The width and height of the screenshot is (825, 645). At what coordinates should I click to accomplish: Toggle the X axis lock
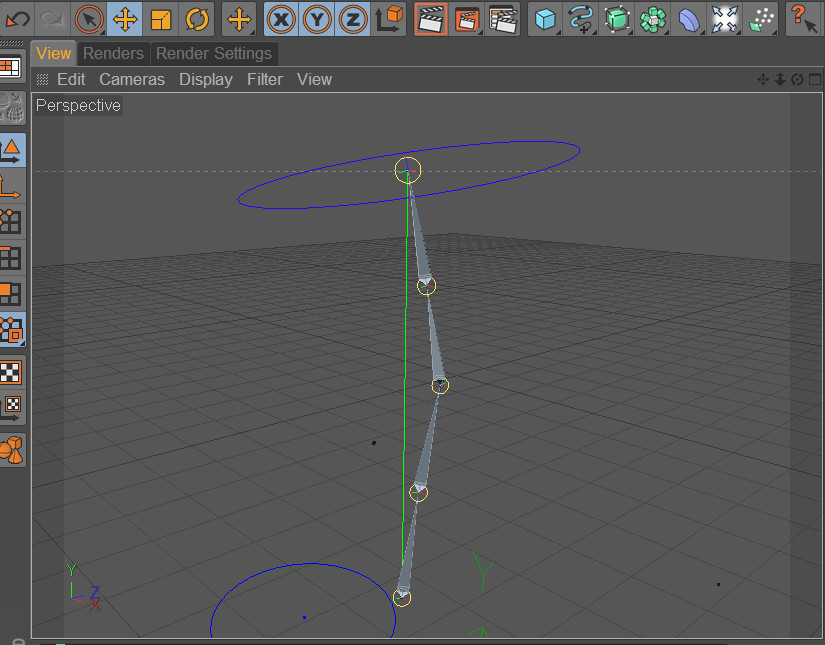pyautogui.click(x=281, y=19)
